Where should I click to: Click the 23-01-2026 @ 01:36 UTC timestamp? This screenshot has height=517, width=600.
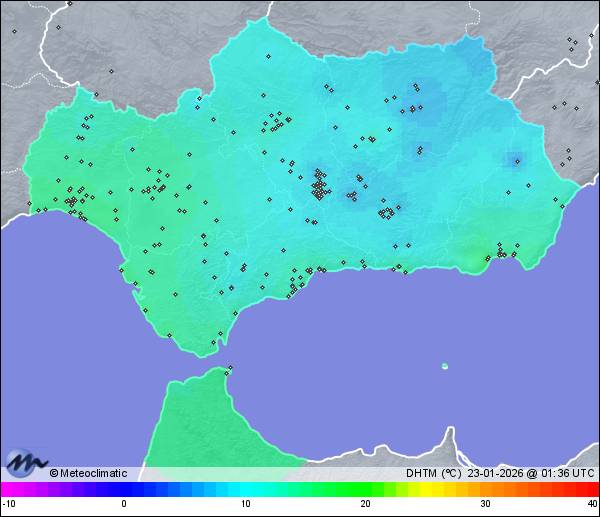(x=530, y=473)
